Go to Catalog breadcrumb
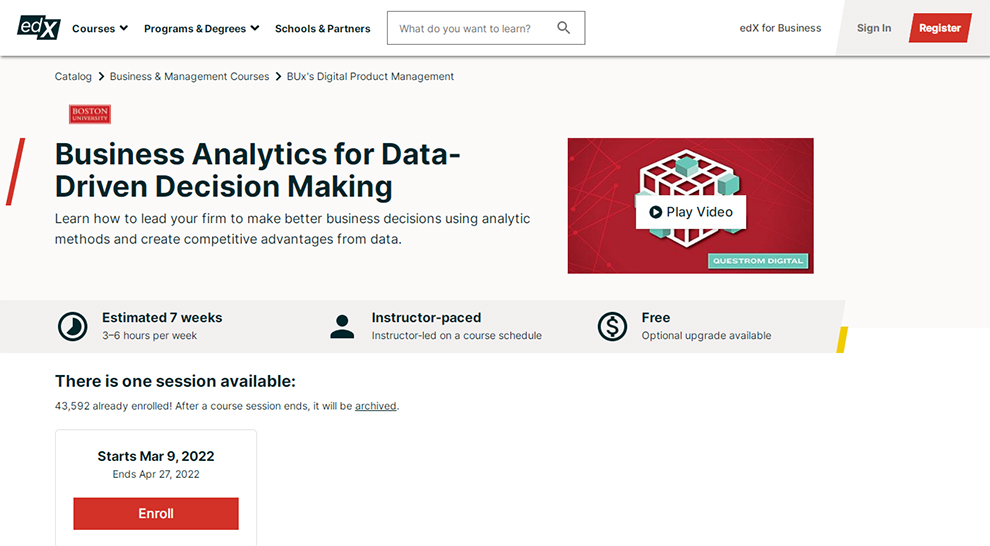 click(73, 76)
